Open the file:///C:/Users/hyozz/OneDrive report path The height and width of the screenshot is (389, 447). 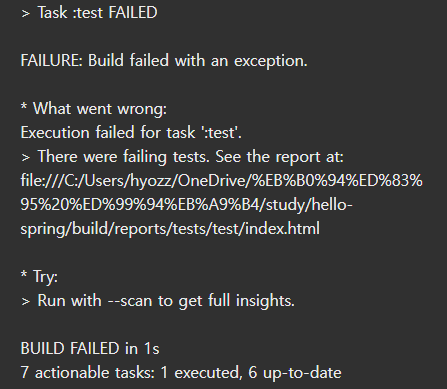pos(221,181)
